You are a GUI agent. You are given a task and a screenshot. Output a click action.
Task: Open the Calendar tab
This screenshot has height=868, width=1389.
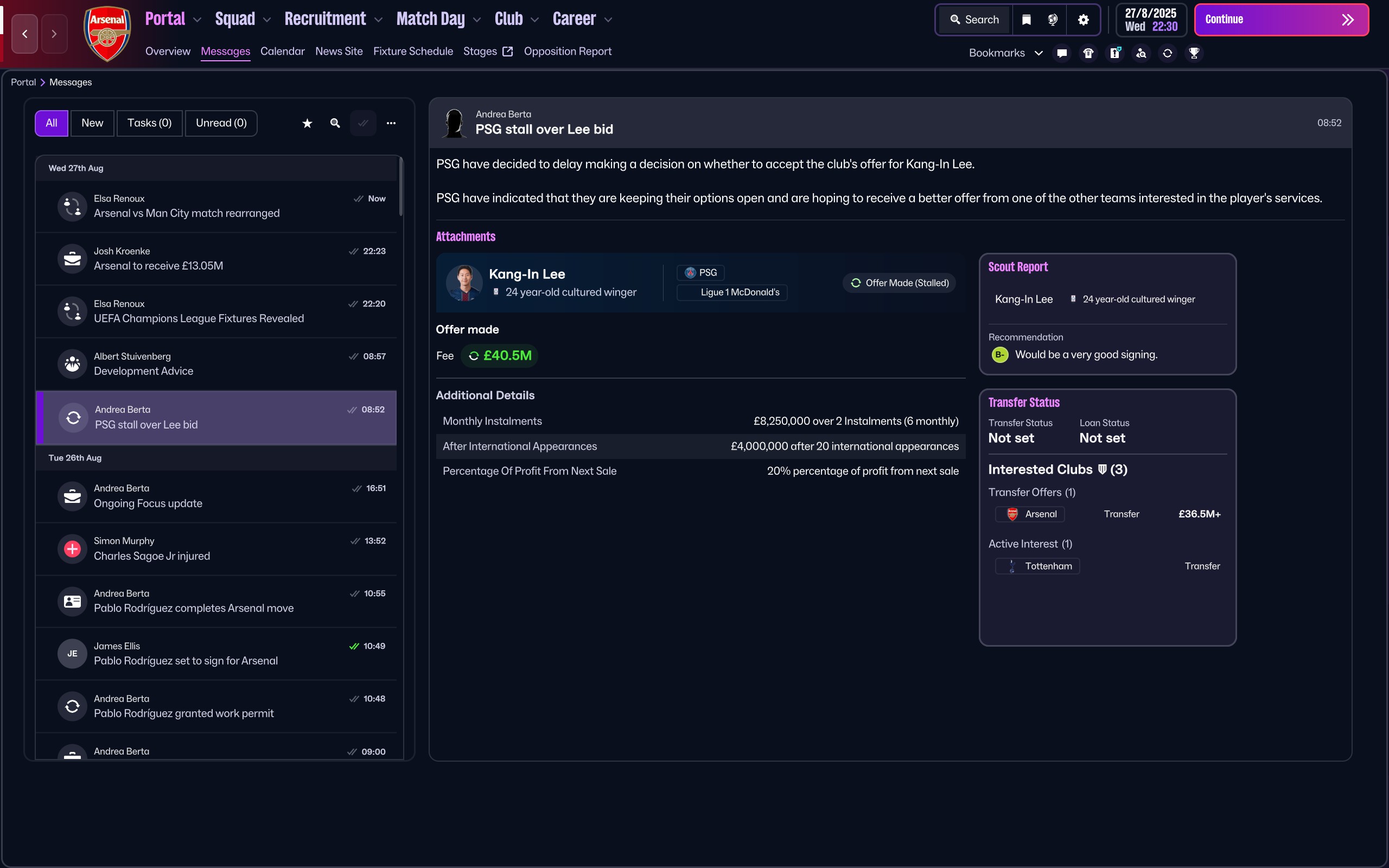282,51
